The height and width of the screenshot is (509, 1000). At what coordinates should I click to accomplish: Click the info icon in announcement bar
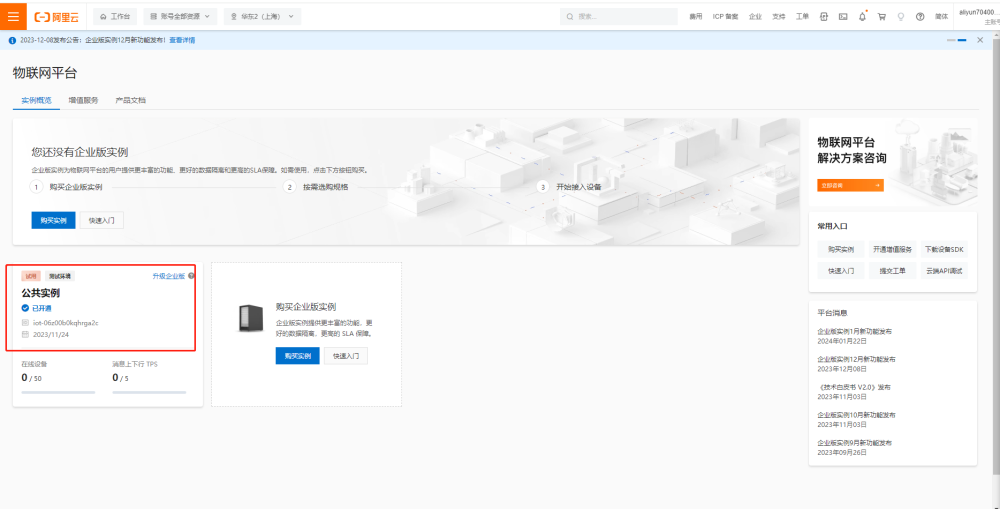click(12, 40)
